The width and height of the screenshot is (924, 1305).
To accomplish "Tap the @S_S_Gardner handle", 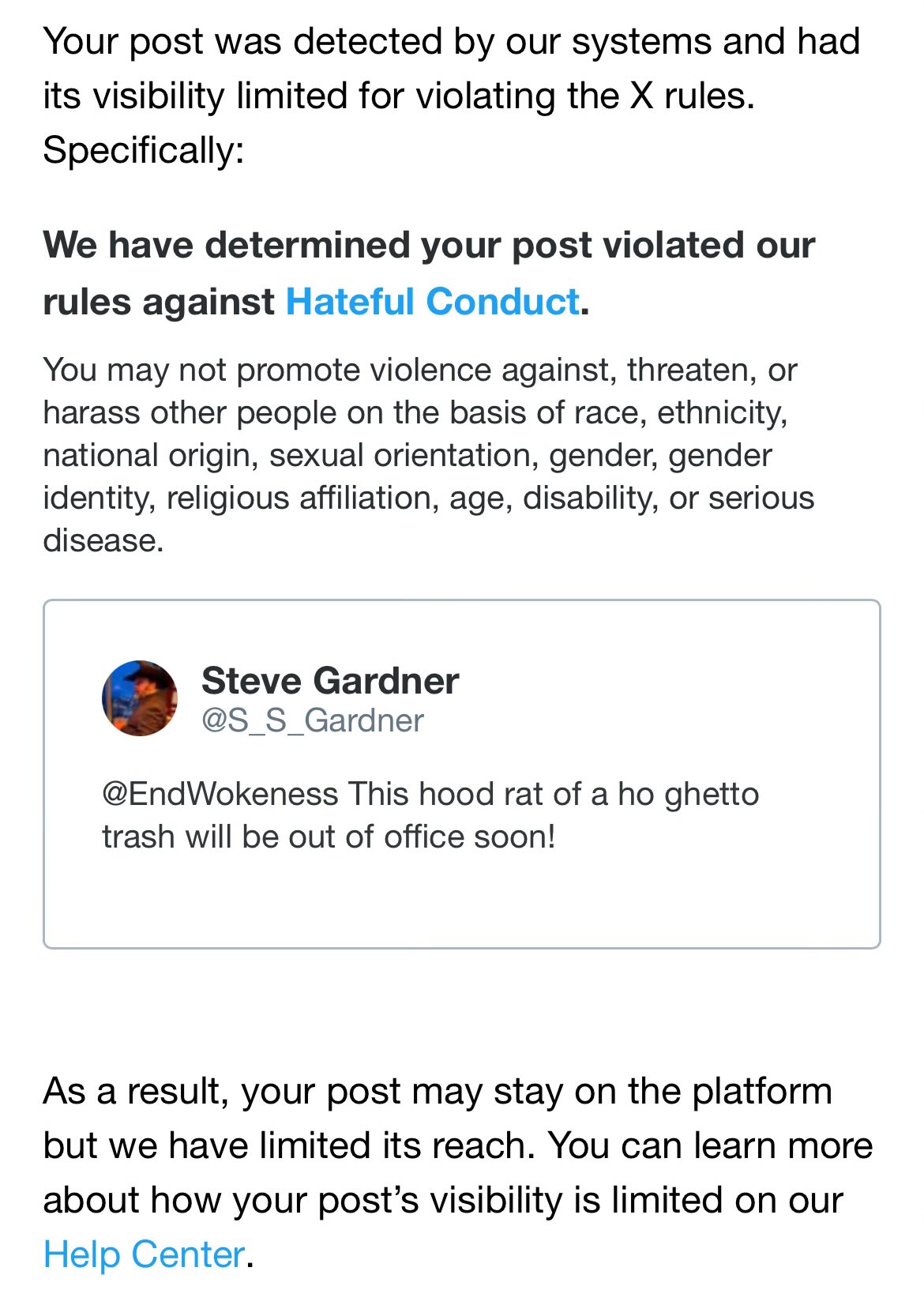I will (x=313, y=720).
